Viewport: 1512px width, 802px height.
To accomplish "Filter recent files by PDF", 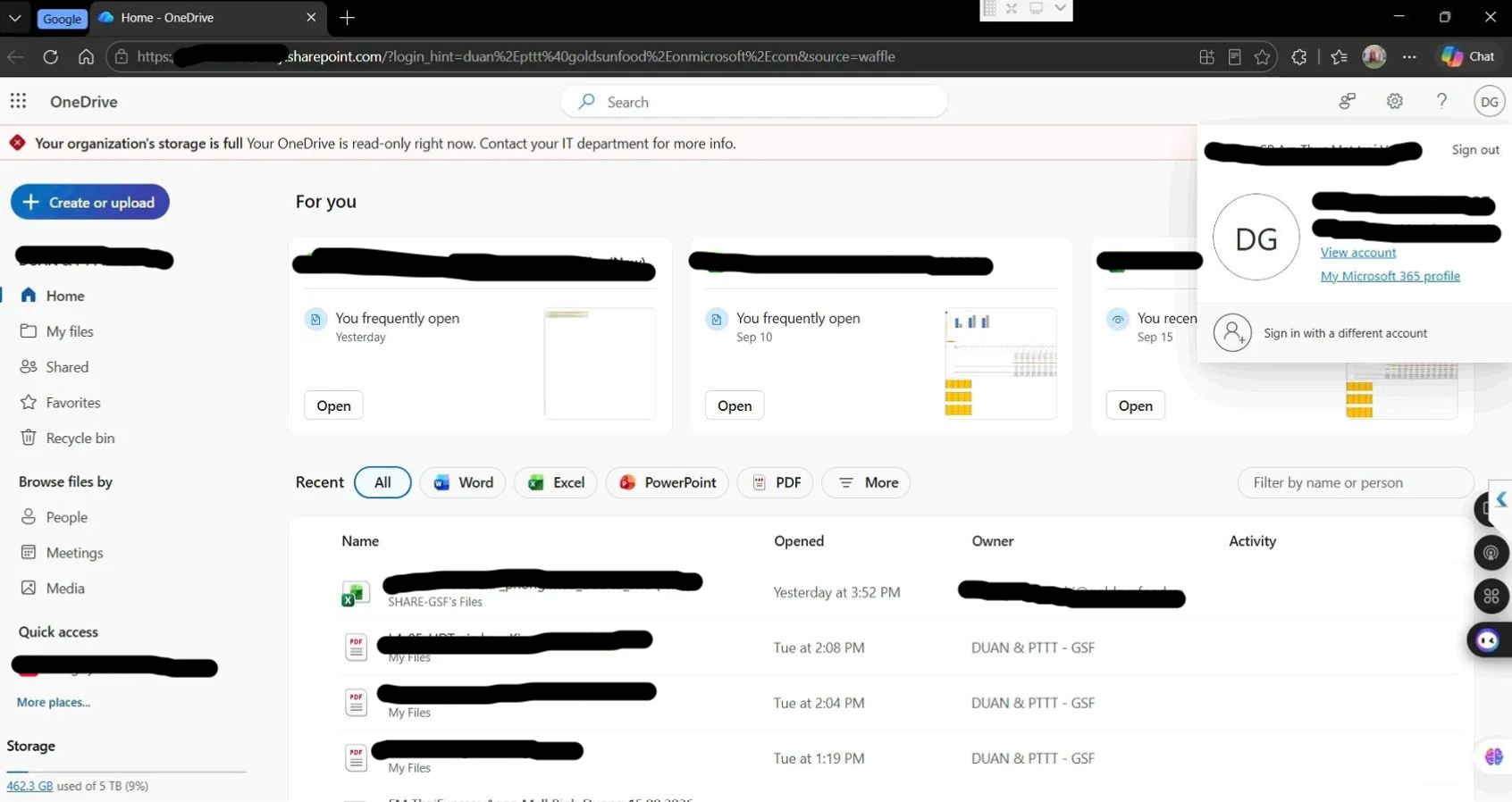I will click(776, 482).
